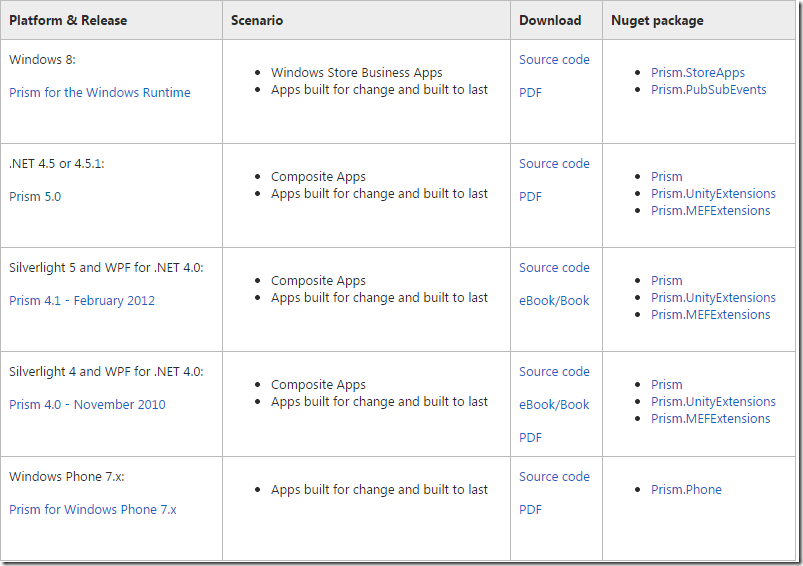Open Prism package in the Silverlight 4 row
The height and width of the screenshot is (566, 803).
[x=666, y=385]
